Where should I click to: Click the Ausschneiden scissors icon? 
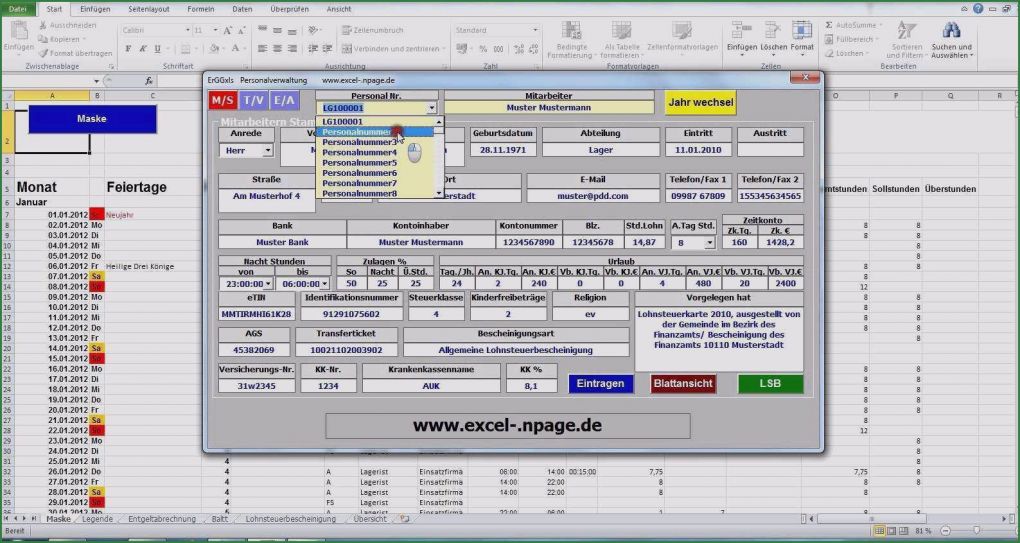44,25
